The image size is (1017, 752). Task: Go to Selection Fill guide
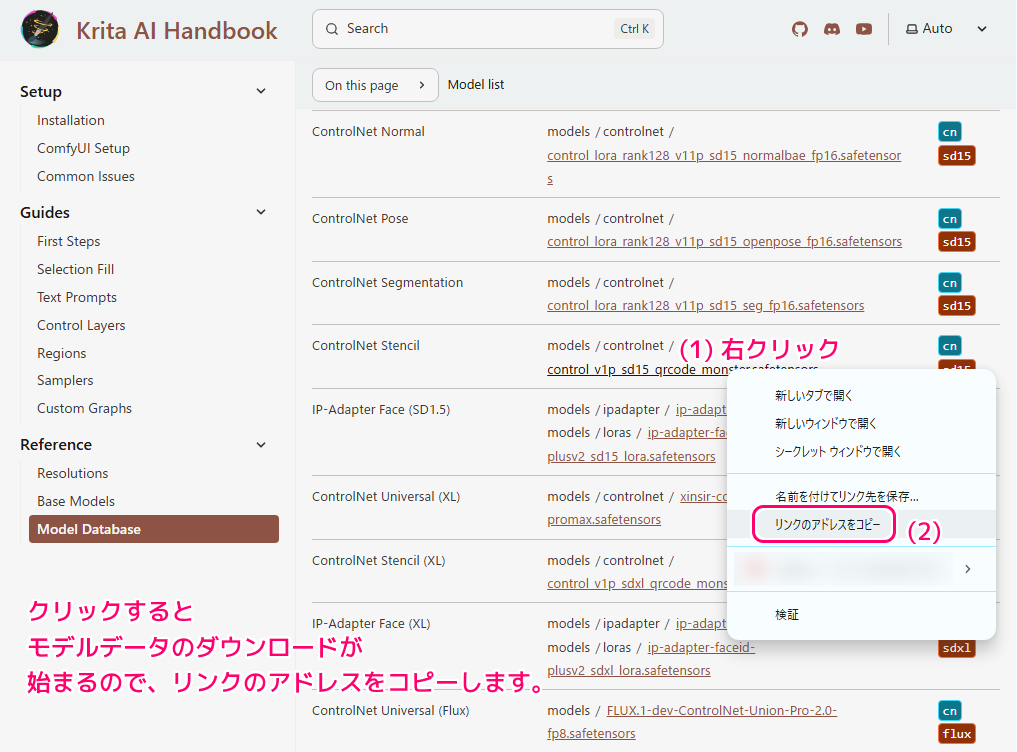tap(75, 269)
